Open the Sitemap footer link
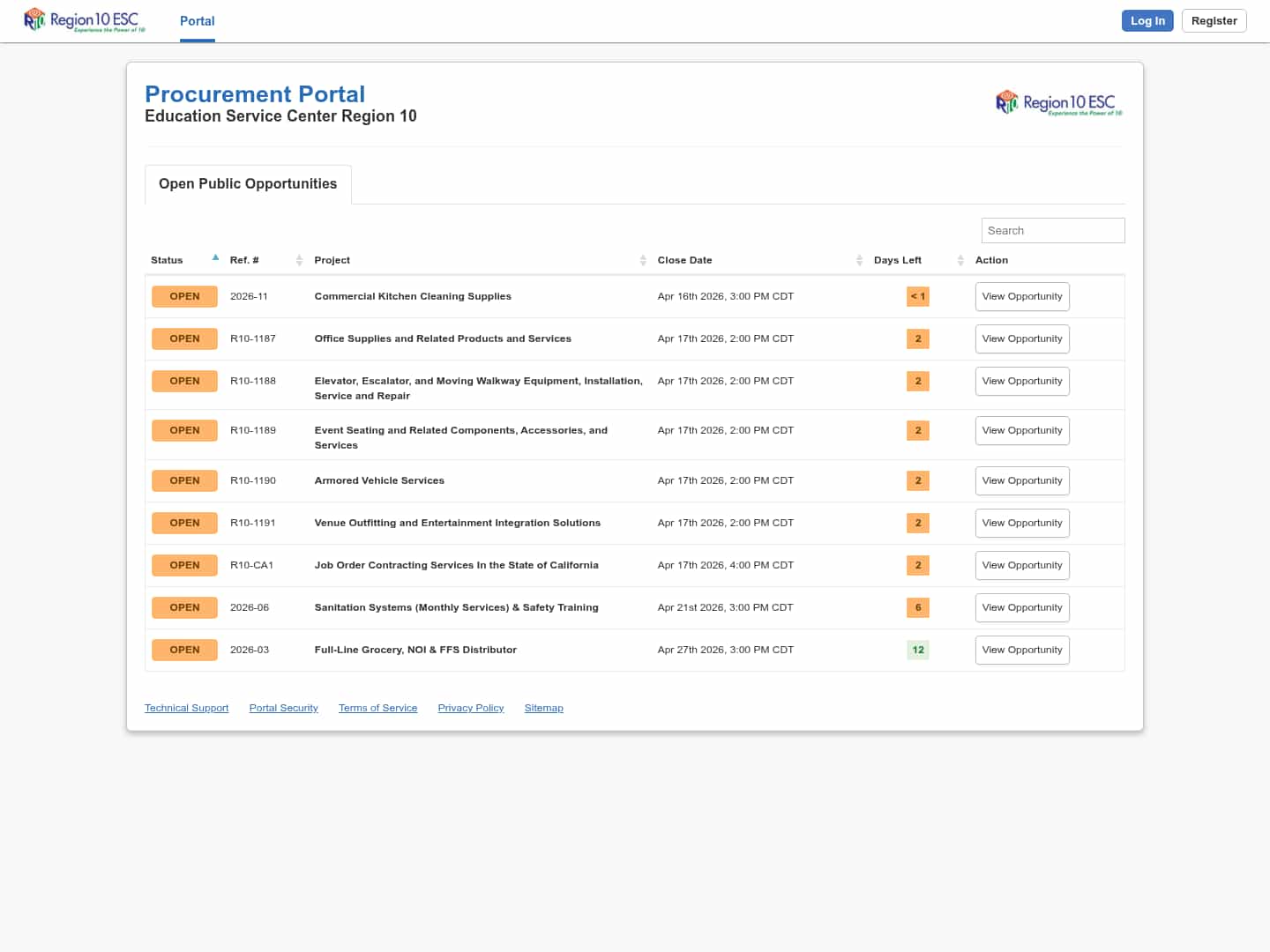Viewport: 1270px width, 952px height. 543,708
